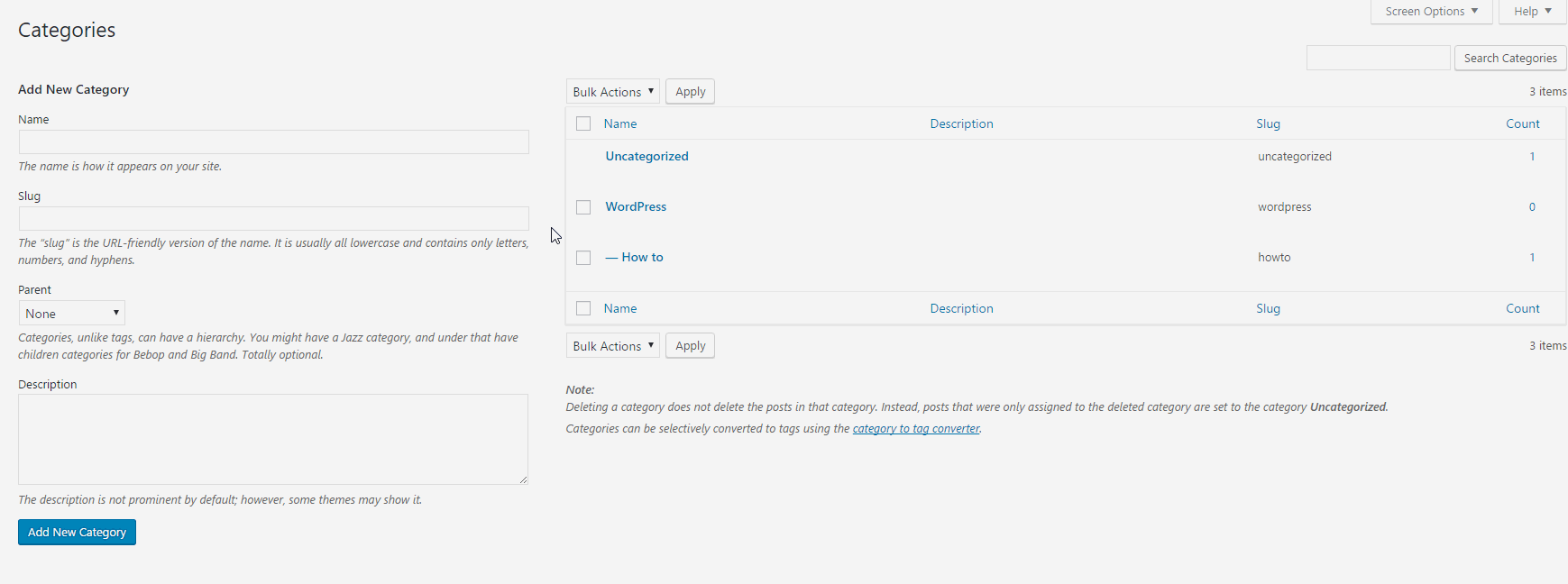Expand the Help tab
Screen dimensions: 1568x584
point(1532,12)
